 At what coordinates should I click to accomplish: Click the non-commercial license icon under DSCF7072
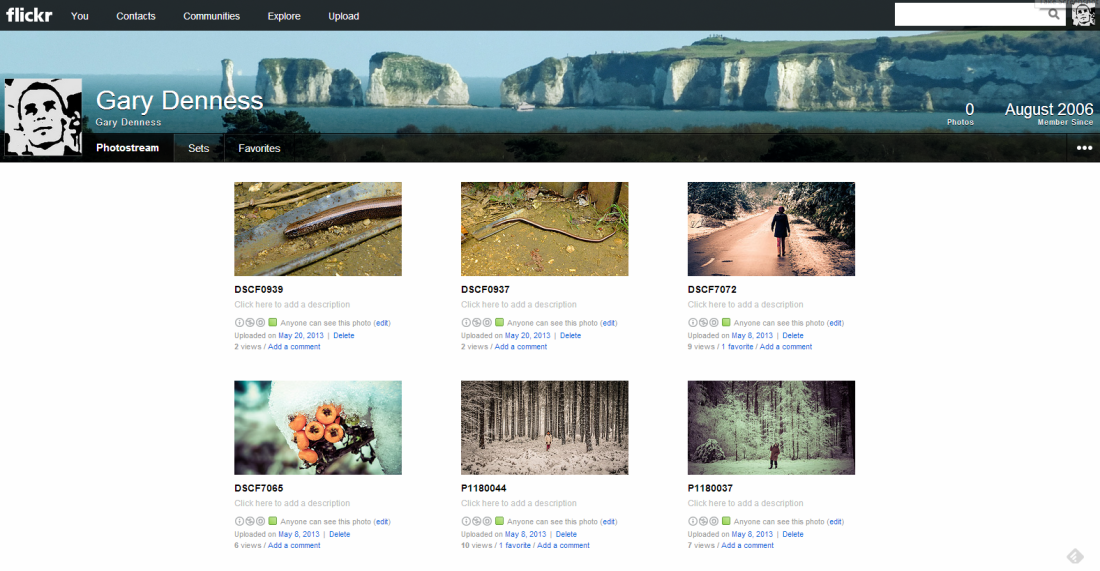point(703,323)
